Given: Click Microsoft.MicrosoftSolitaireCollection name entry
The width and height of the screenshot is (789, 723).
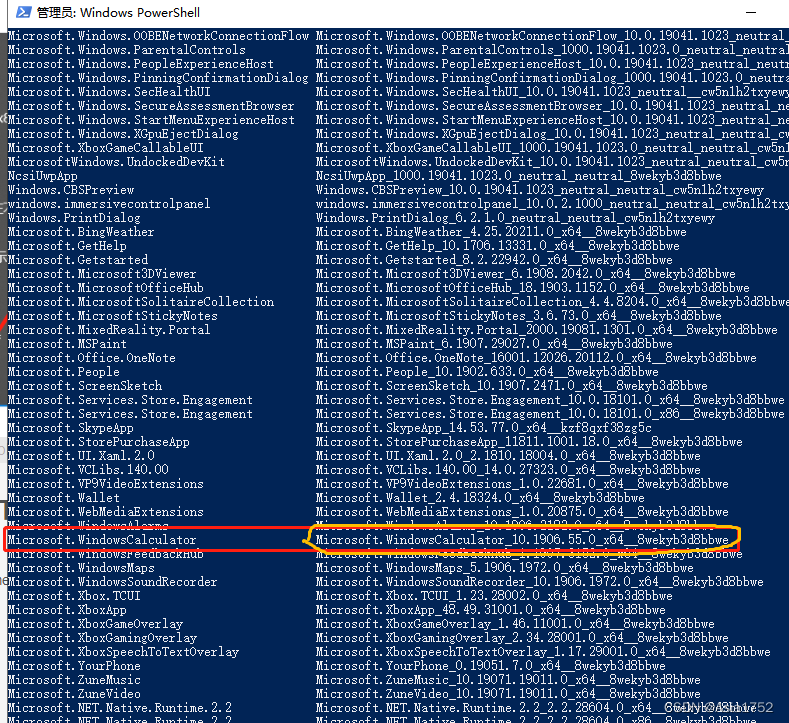Looking at the screenshot, I should [x=140, y=302].
